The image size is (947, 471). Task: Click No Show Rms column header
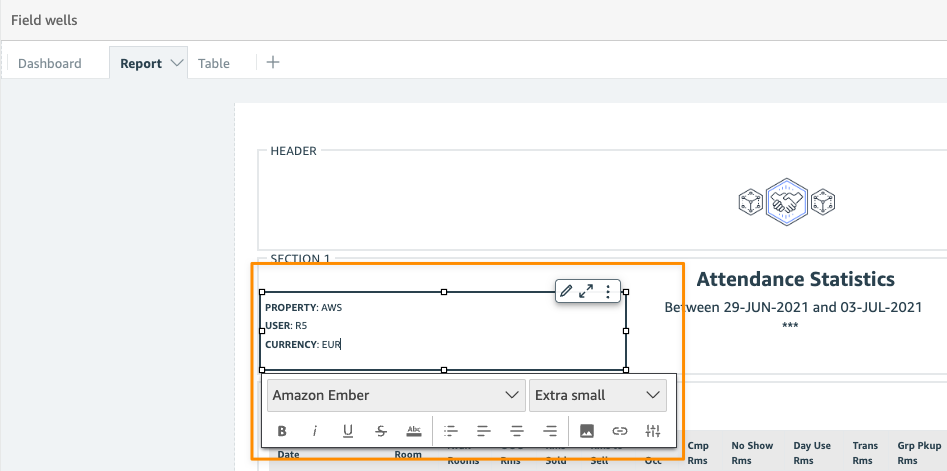752,453
